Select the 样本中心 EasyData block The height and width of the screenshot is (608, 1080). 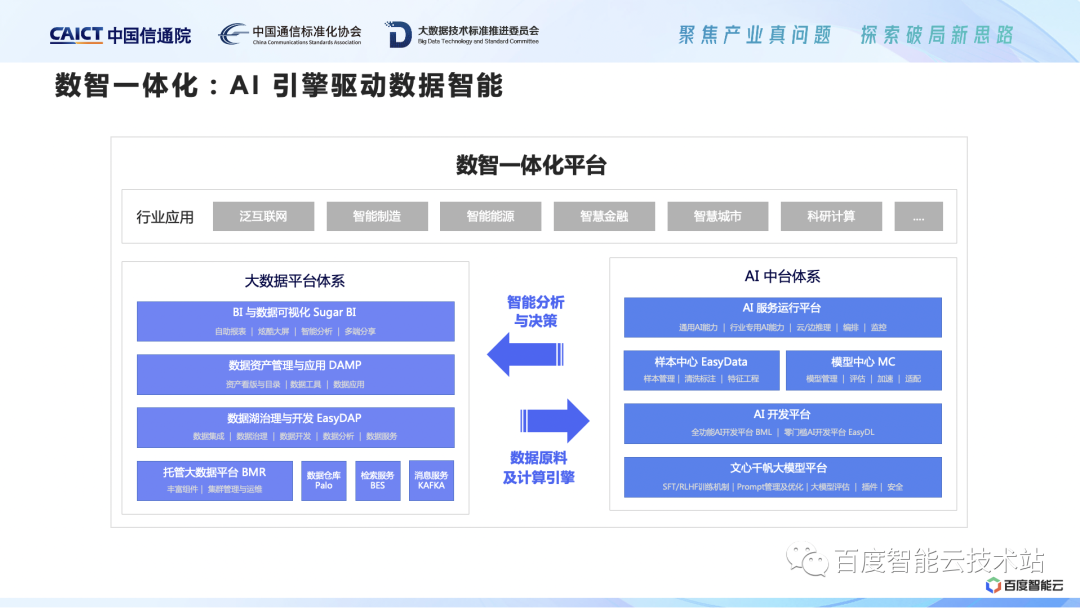700,368
